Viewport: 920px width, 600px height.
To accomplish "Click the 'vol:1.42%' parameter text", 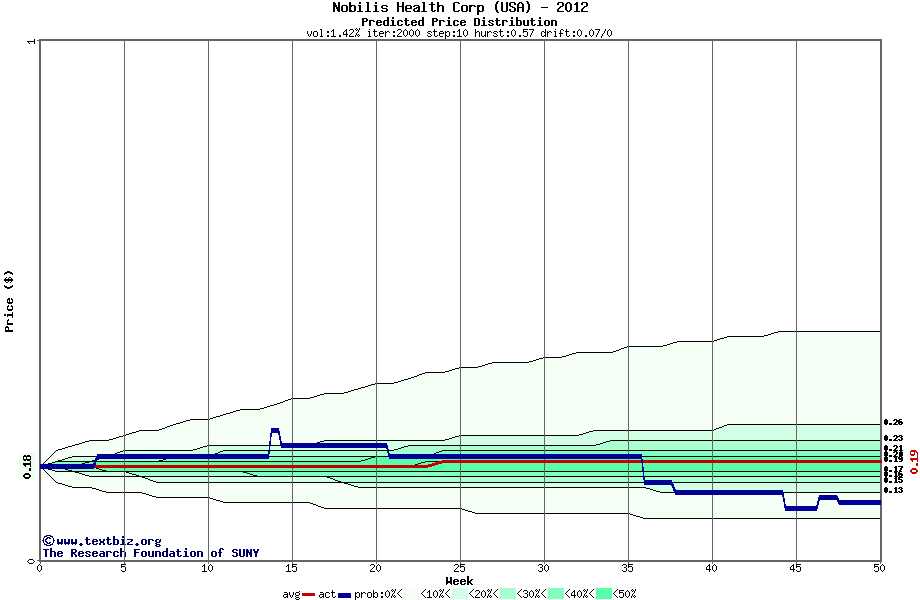I will click(x=333, y=33).
